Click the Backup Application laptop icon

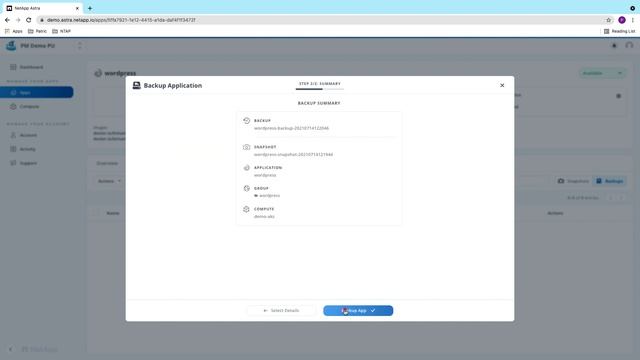click(137, 85)
